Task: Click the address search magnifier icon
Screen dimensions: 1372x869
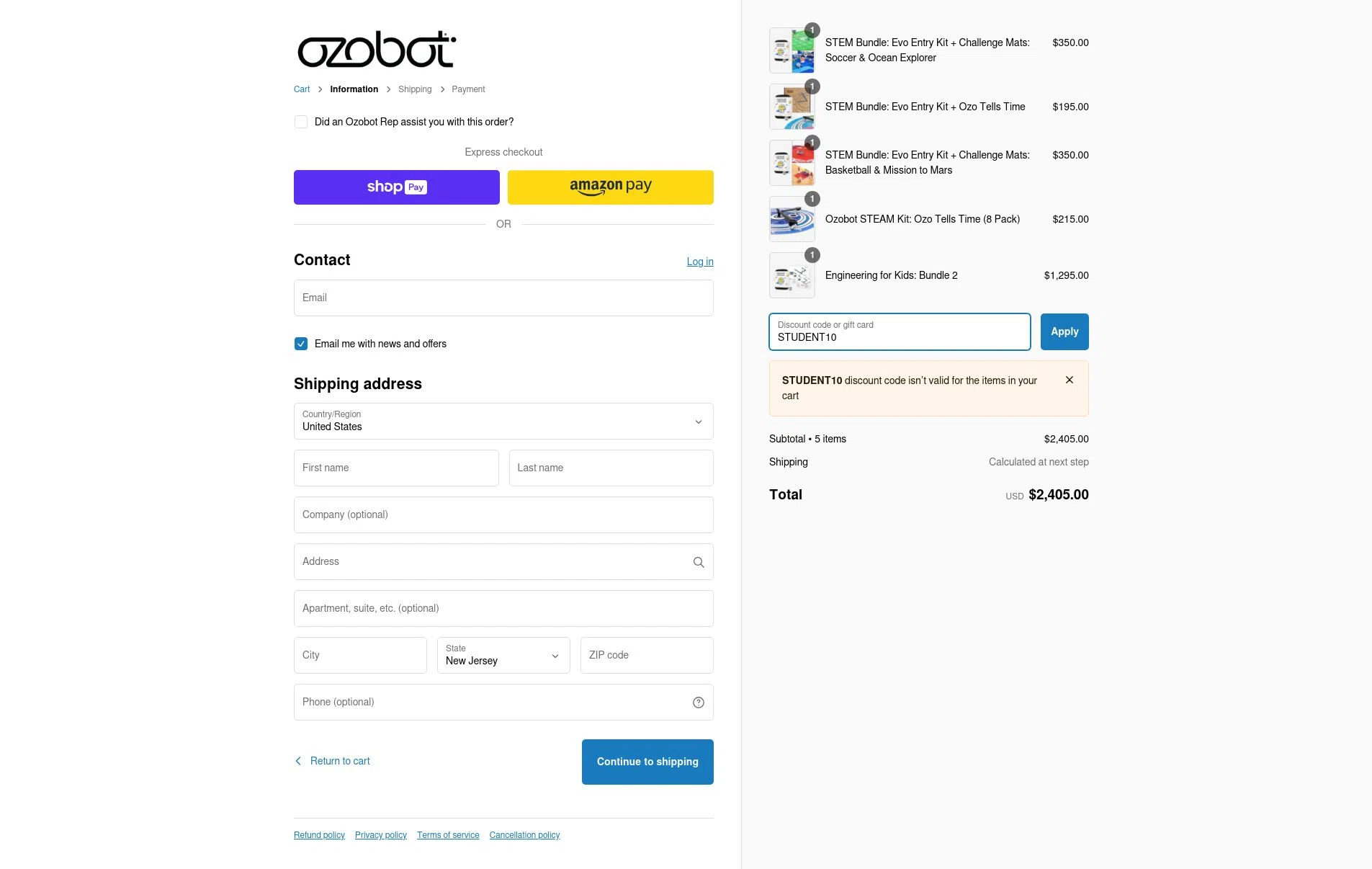Action: pos(698,562)
